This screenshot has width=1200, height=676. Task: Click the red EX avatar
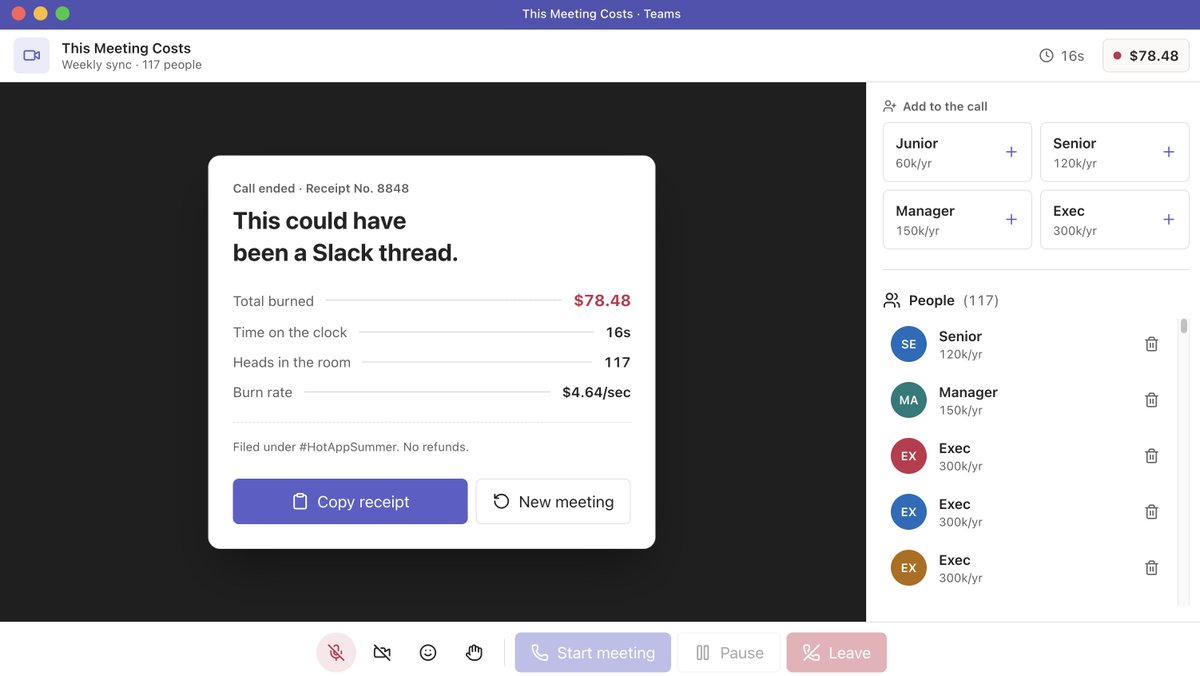tap(908, 456)
